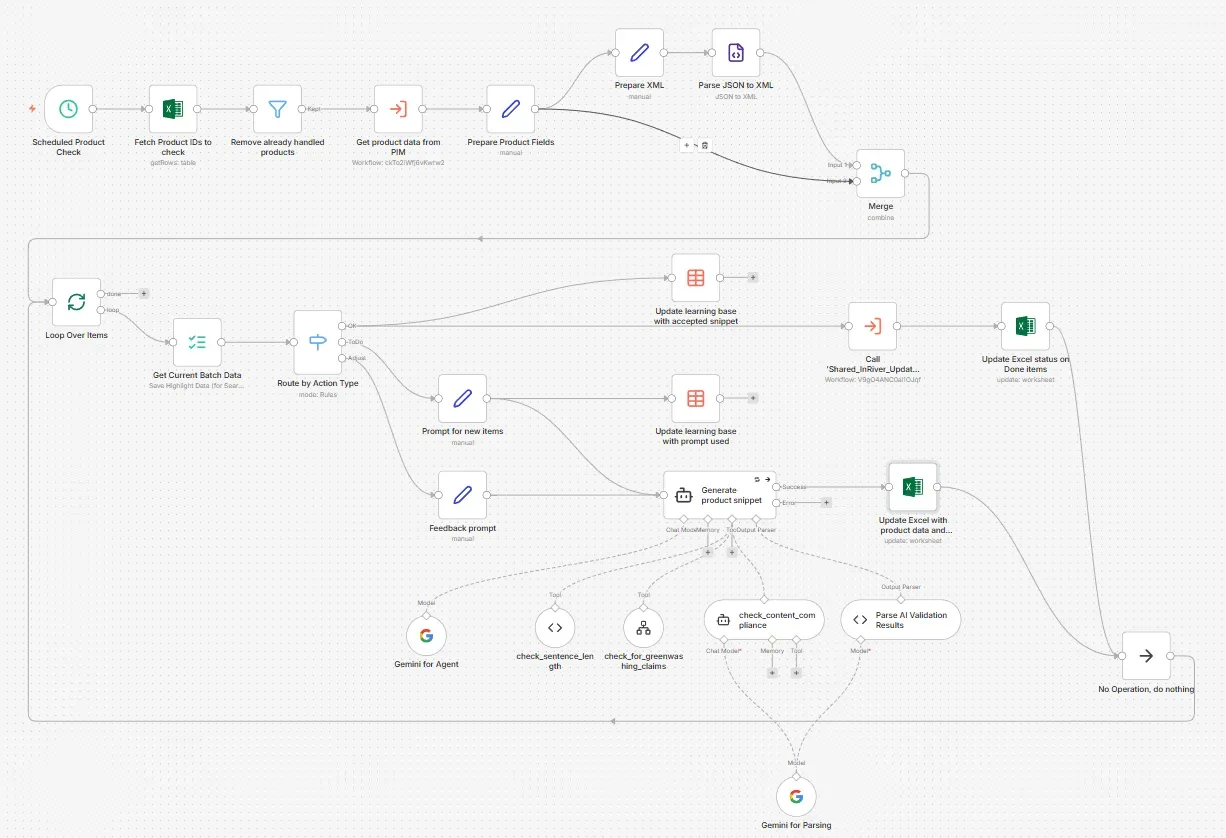Click the Get product data from PIM node

click(x=398, y=110)
